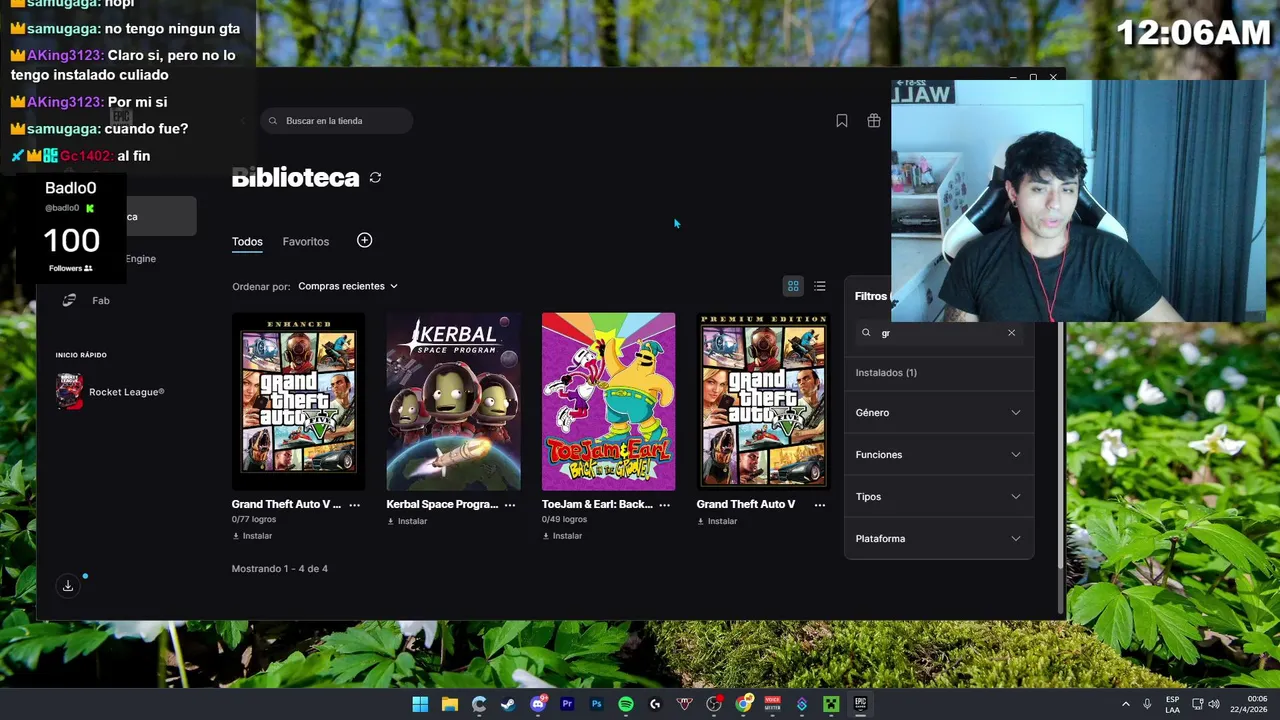Image resolution: width=1280 pixels, height=720 pixels.
Task: Install Kerbal Space Program
Action: (407, 521)
